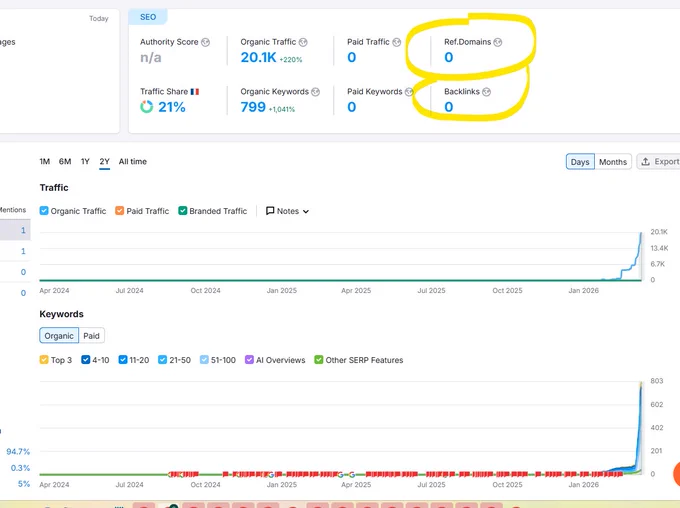
Task: Open the 799 organic keywords value
Action: [x=253, y=107]
